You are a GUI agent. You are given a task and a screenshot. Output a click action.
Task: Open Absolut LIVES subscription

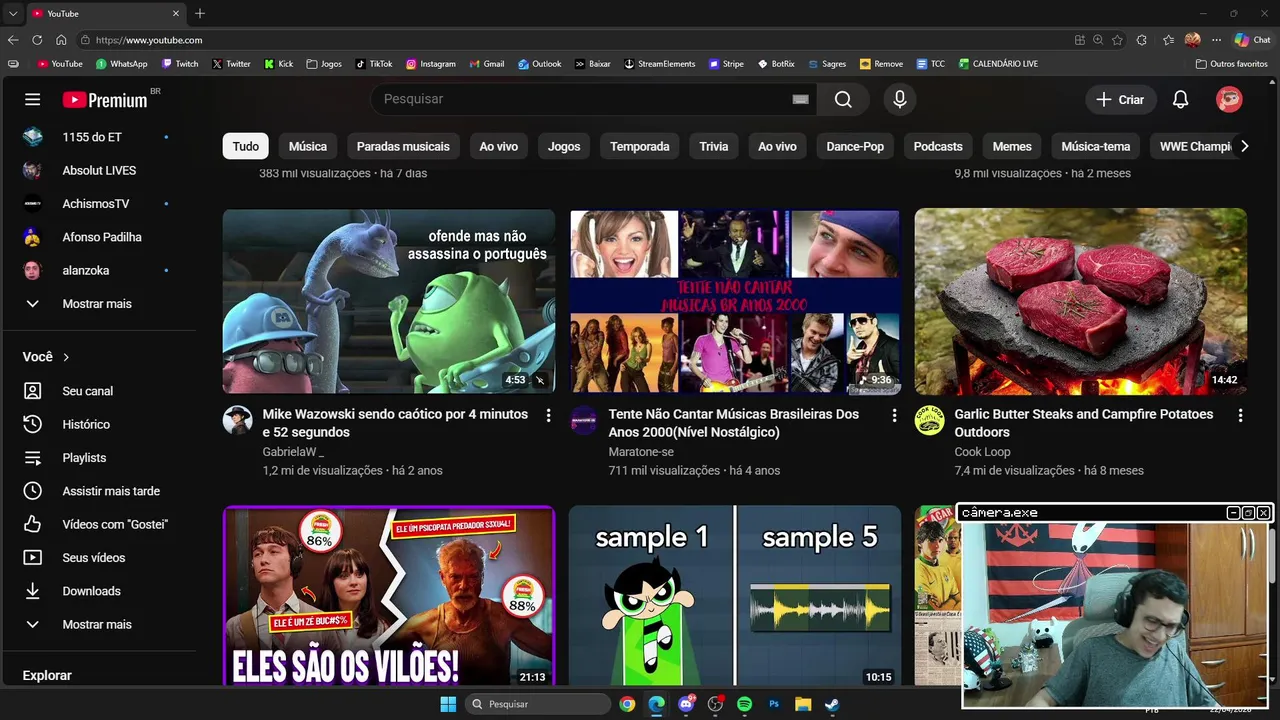pyautogui.click(x=98, y=170)
